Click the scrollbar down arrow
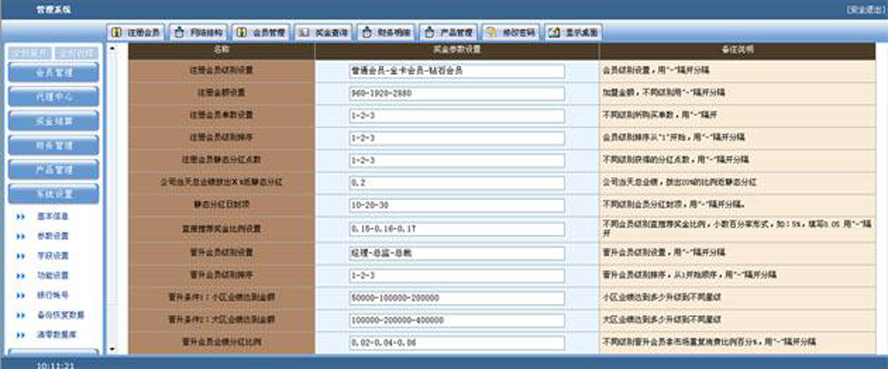888x369 pixels. tap(112, 350)
